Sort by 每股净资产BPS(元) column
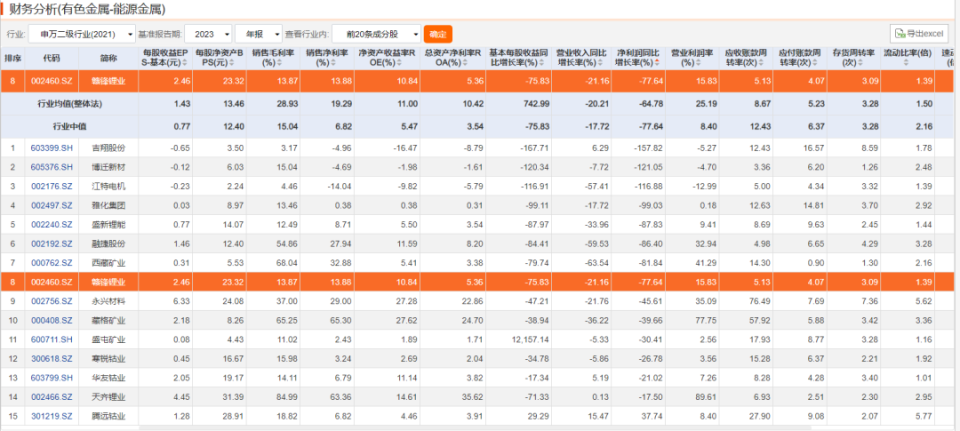 [219, 58]
